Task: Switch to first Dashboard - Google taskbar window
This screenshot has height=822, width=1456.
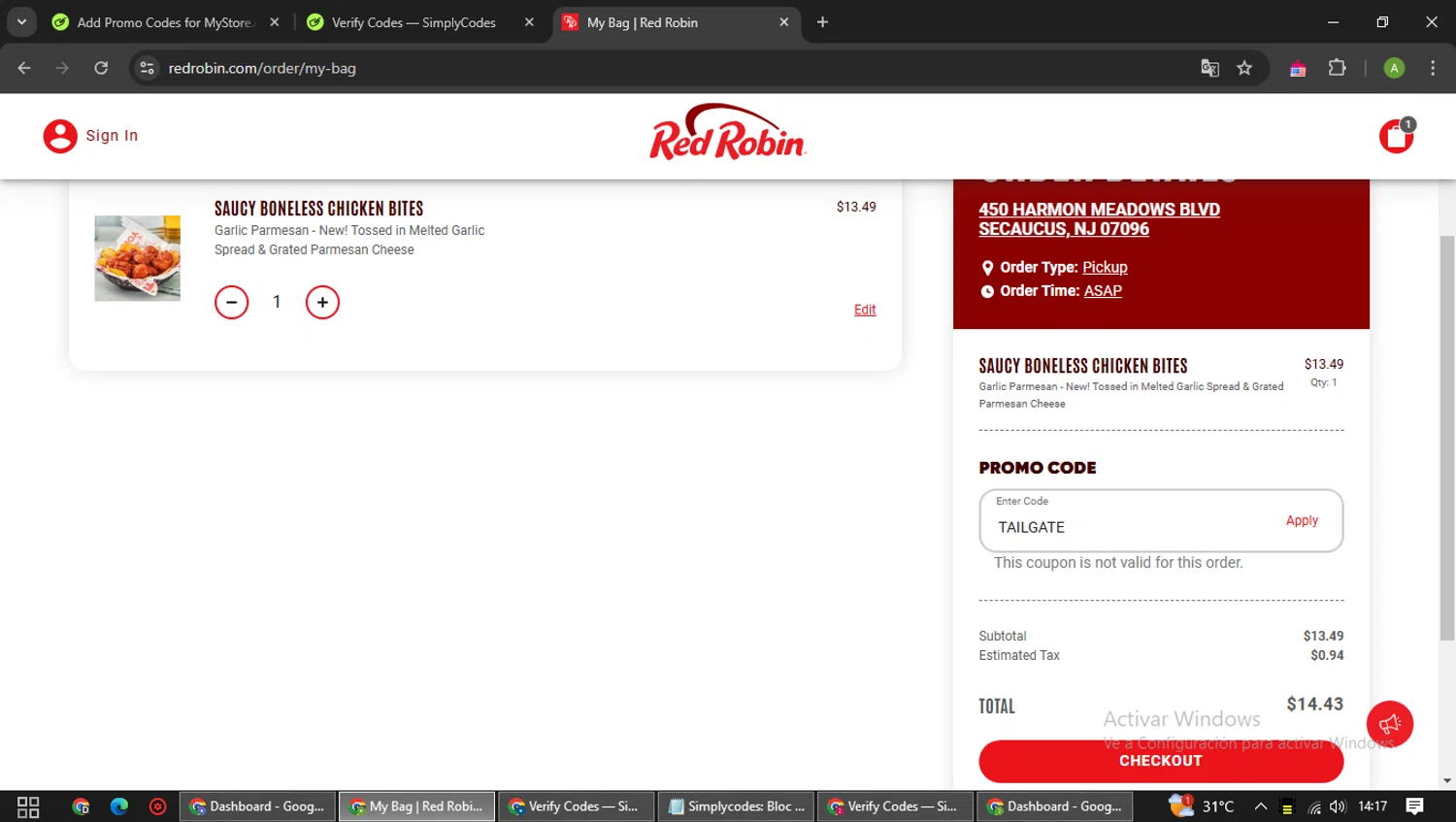Action: [258, 806]
